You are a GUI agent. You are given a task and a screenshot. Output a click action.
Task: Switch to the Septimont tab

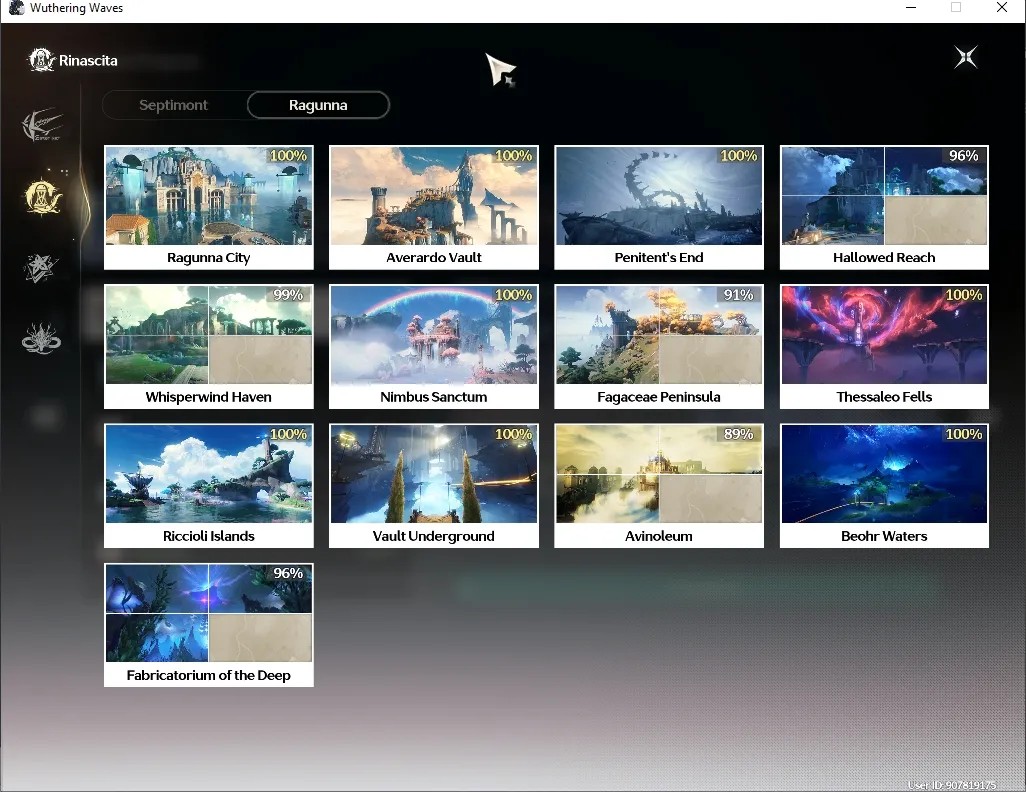pos(173,105)
